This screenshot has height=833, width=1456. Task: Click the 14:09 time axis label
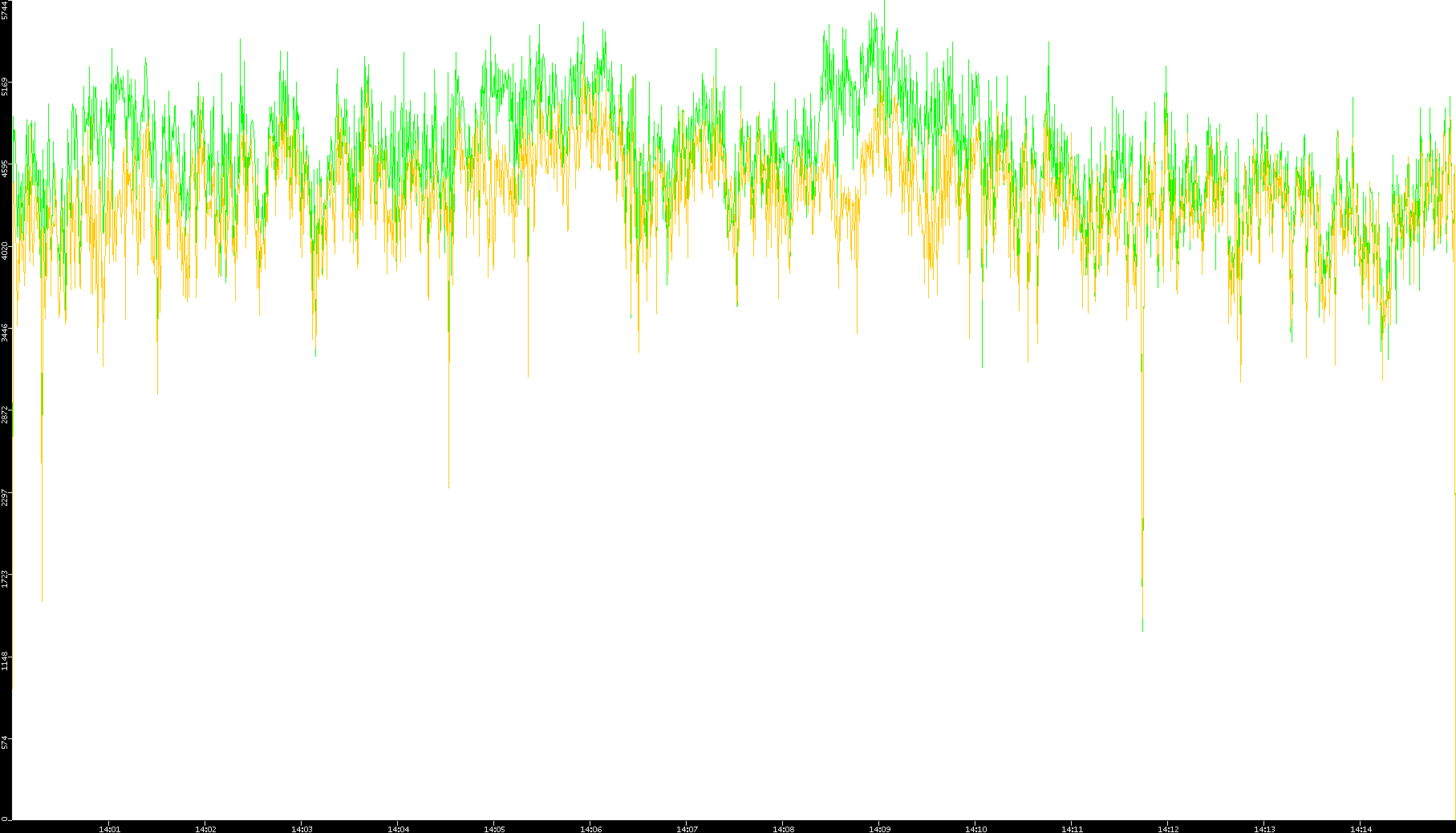[879, 829]
